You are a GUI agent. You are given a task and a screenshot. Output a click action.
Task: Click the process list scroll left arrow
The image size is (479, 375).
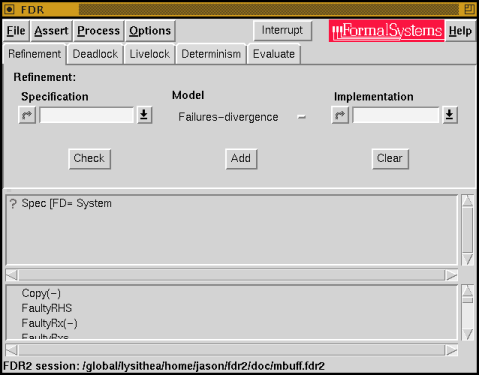coord(12,350)
